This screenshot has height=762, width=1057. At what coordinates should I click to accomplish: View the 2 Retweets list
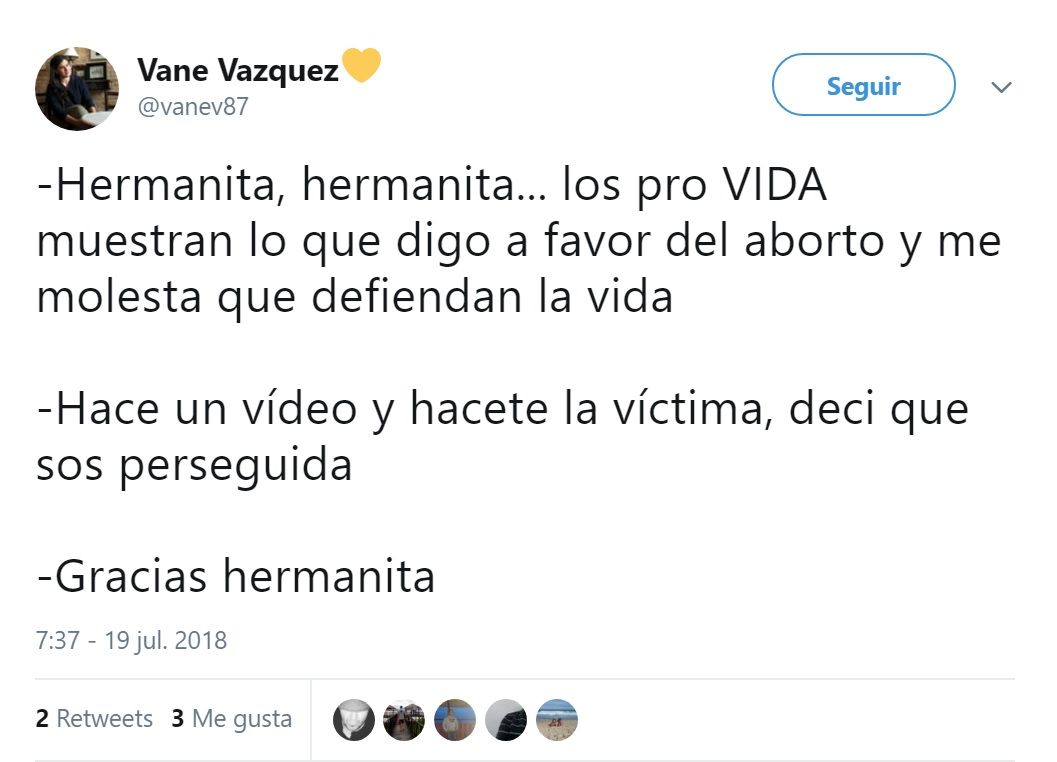point(94,719)
